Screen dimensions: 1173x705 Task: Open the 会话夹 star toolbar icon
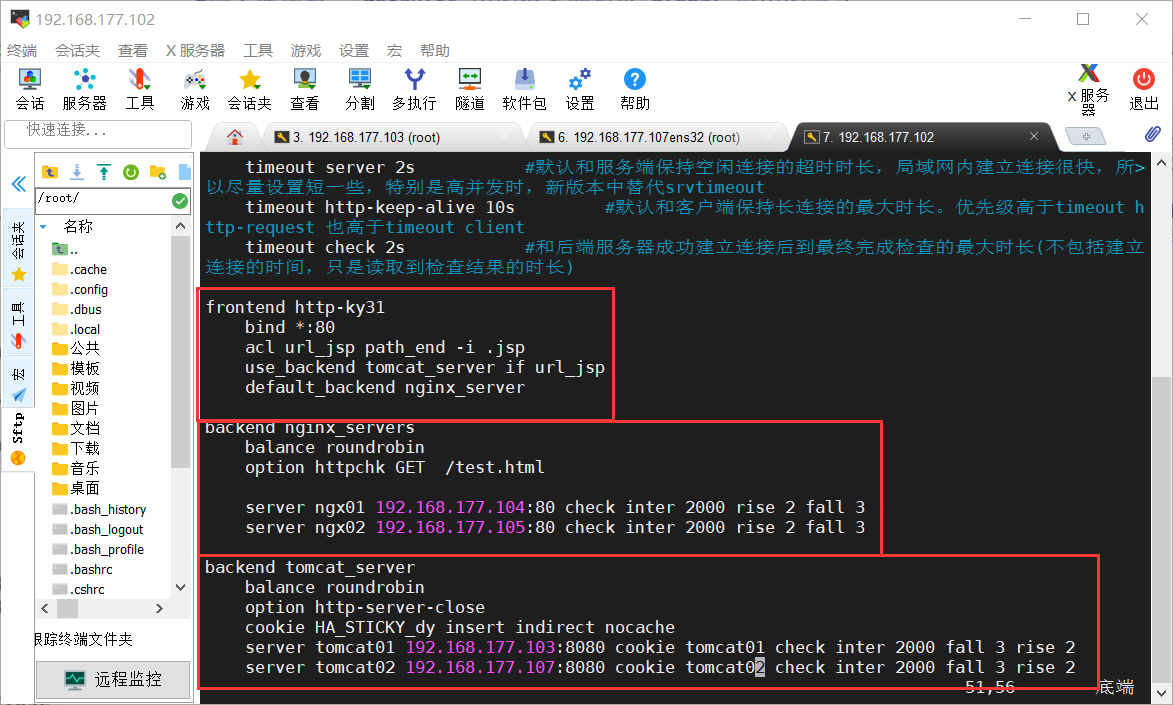250,89
